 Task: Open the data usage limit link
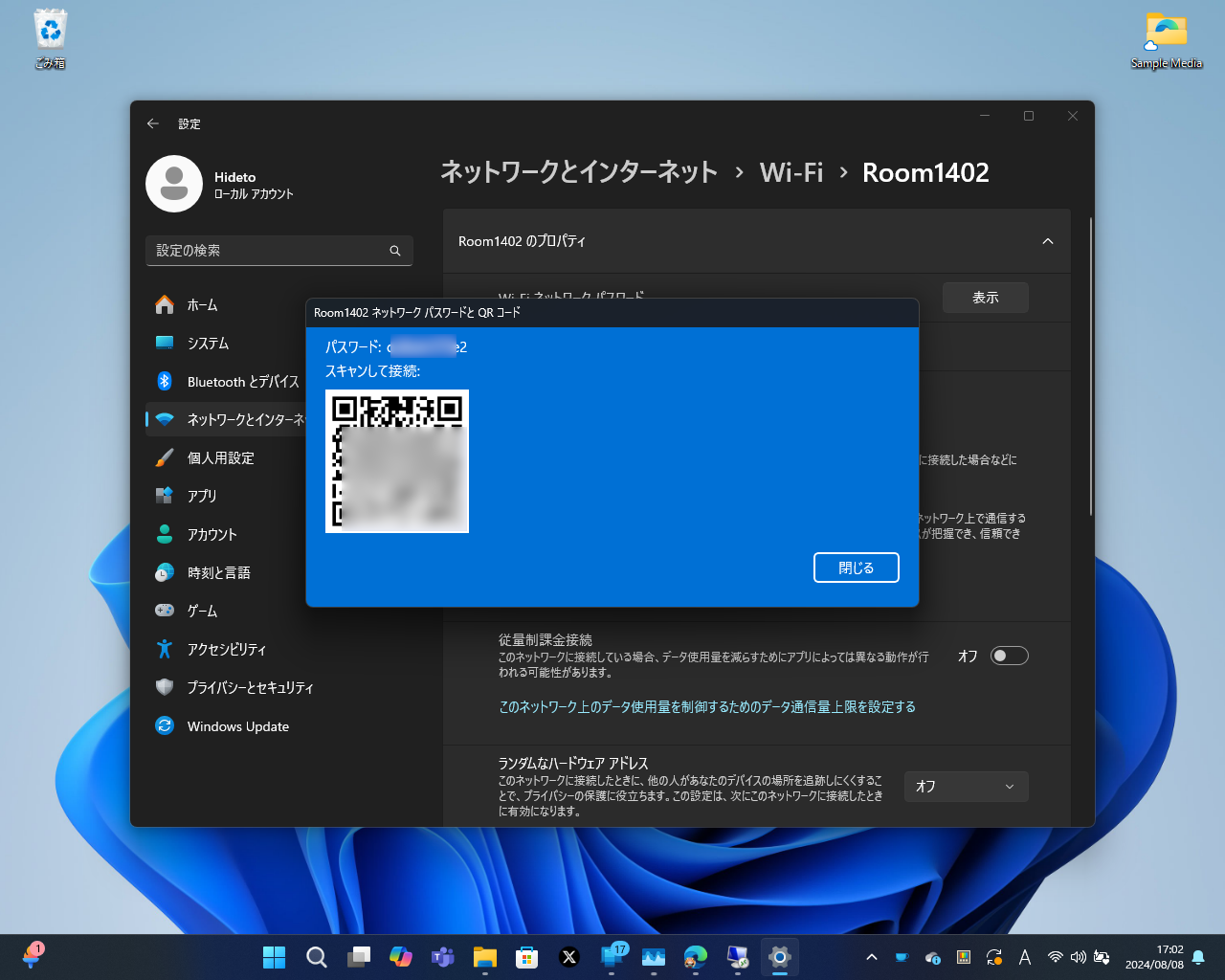(x=706, y=706)
